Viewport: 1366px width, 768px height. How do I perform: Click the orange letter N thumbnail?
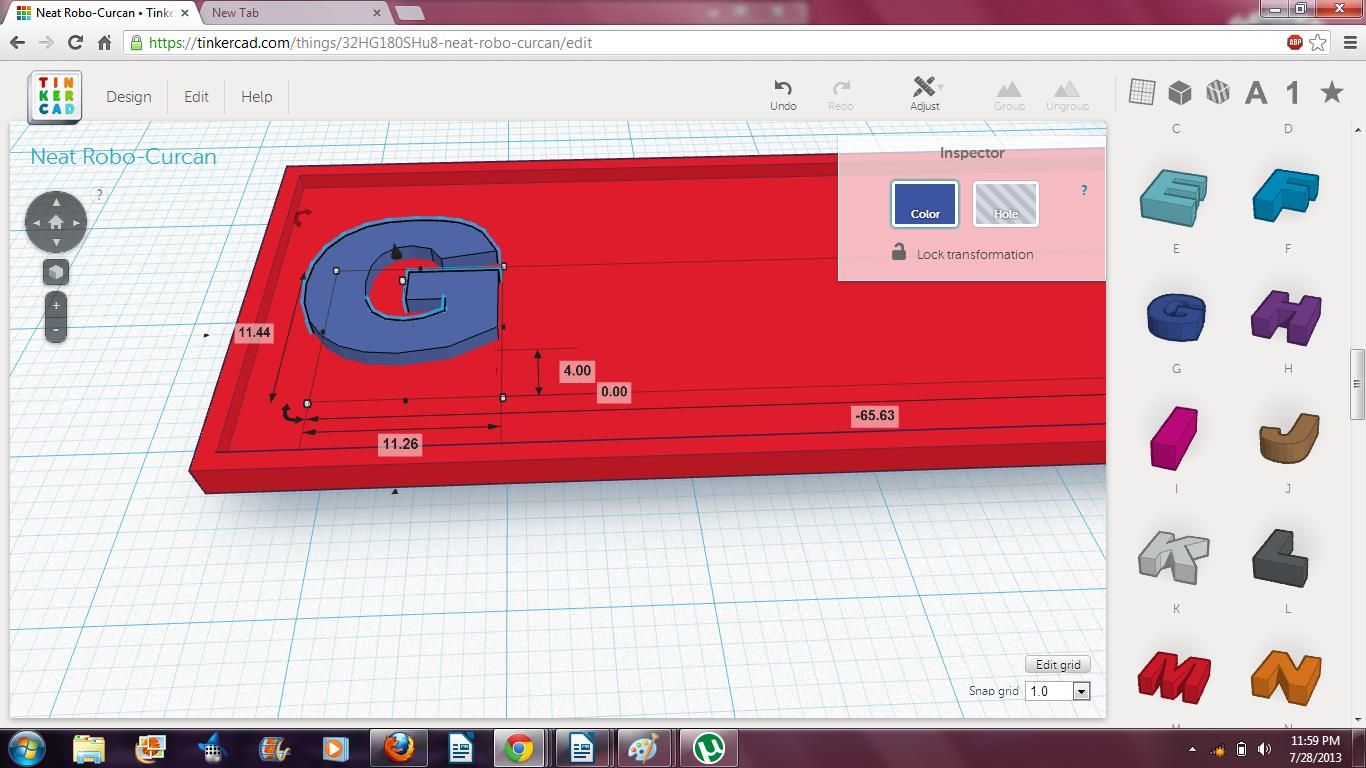click(x=1287, y=678)
